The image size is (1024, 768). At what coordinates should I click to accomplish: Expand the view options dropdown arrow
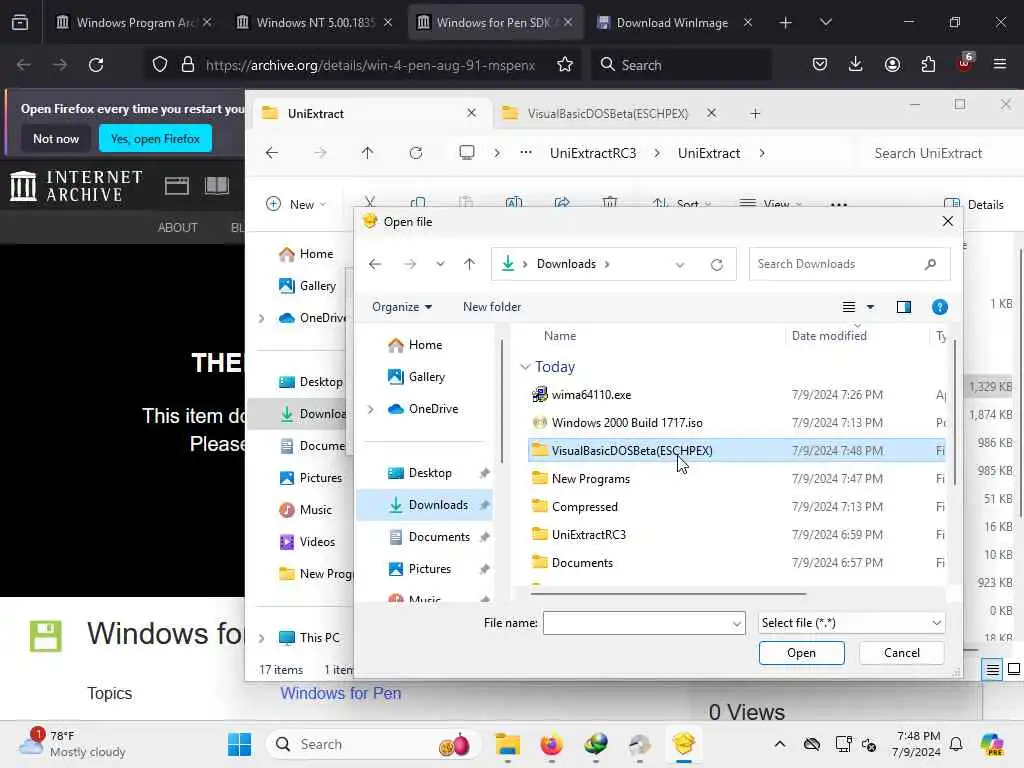click(870, 307)
